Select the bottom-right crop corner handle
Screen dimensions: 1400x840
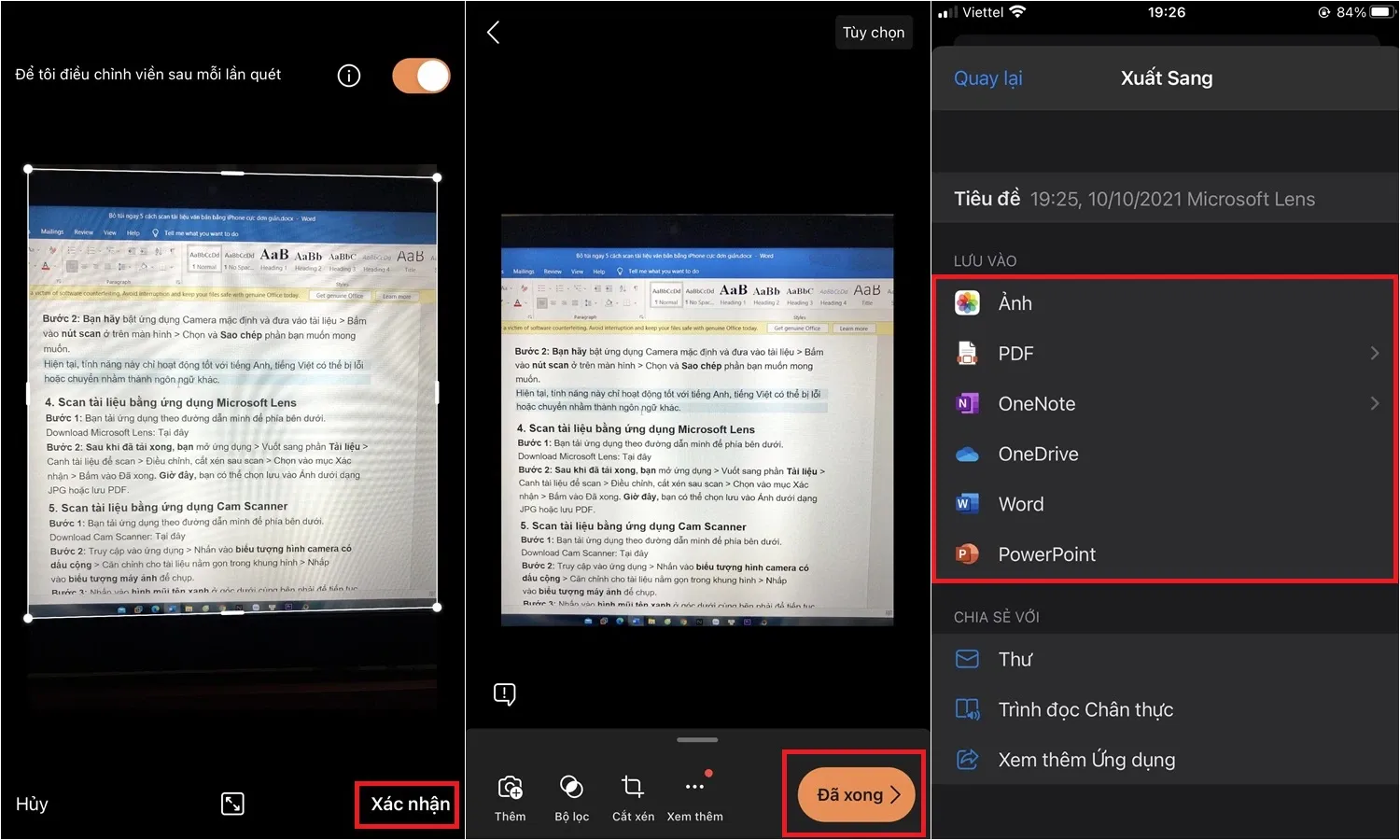[x=438, y=608]
